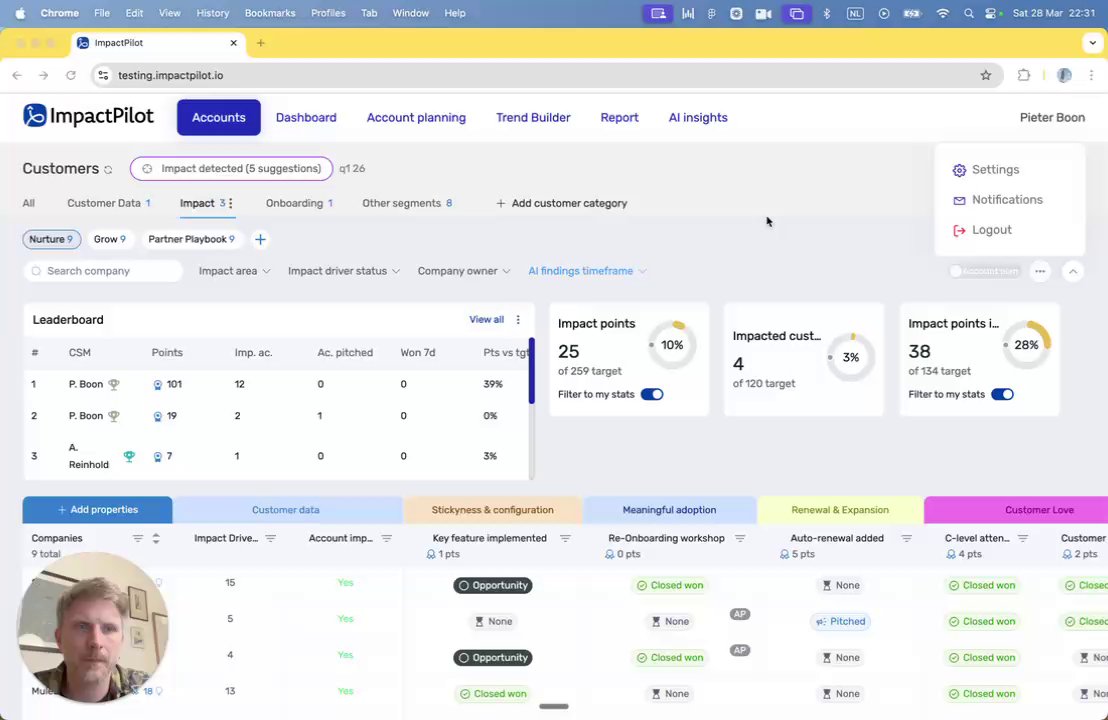The width and height of the screenshot is (1108, 720).
Task: Click the Add properties button
Action: tap(98, 510)
